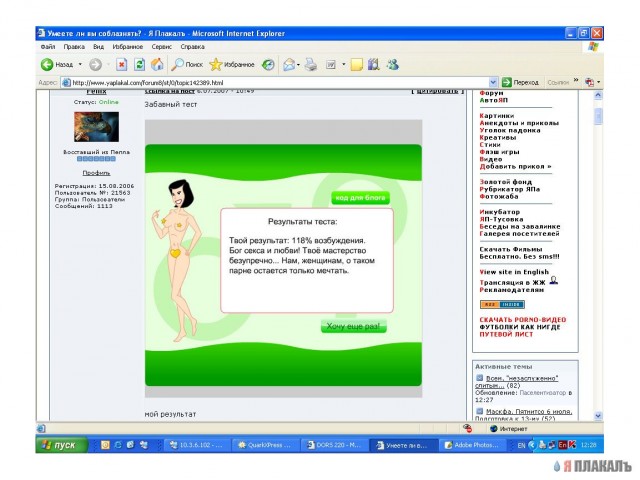
Task: Click the Back (Назад) navigation button
Action: [x=57, y=64]
